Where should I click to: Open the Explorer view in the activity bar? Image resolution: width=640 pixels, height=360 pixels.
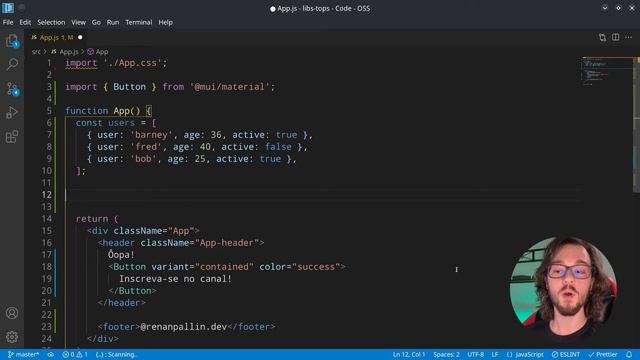pos(12,41)
